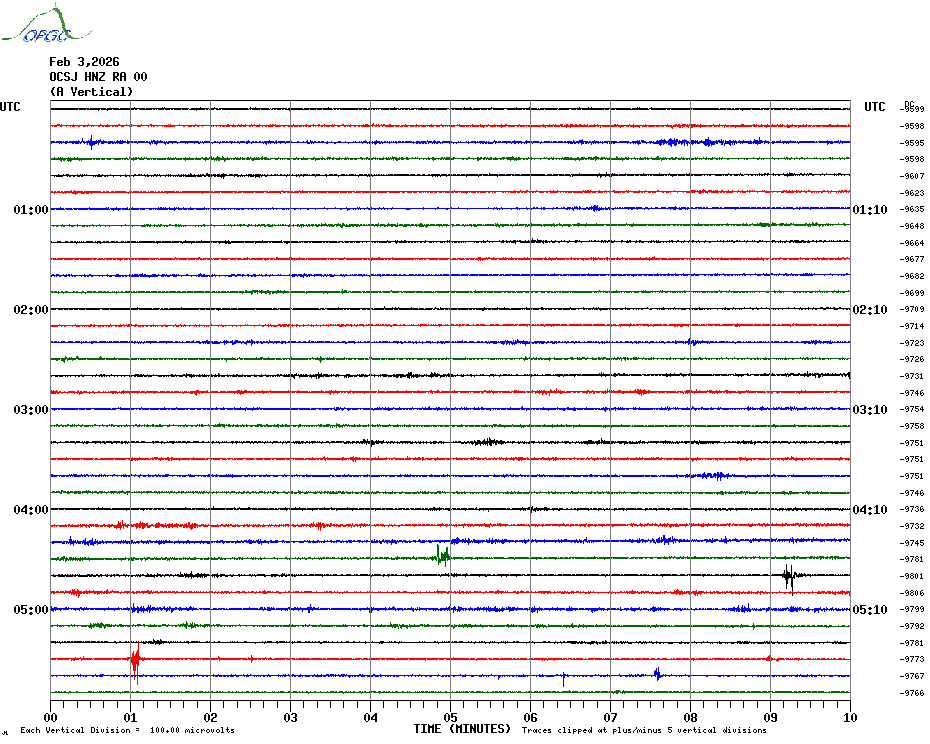Viewport: 930px width, 744px height.
Task: Click the "01:10" time label
Action: 870,209
